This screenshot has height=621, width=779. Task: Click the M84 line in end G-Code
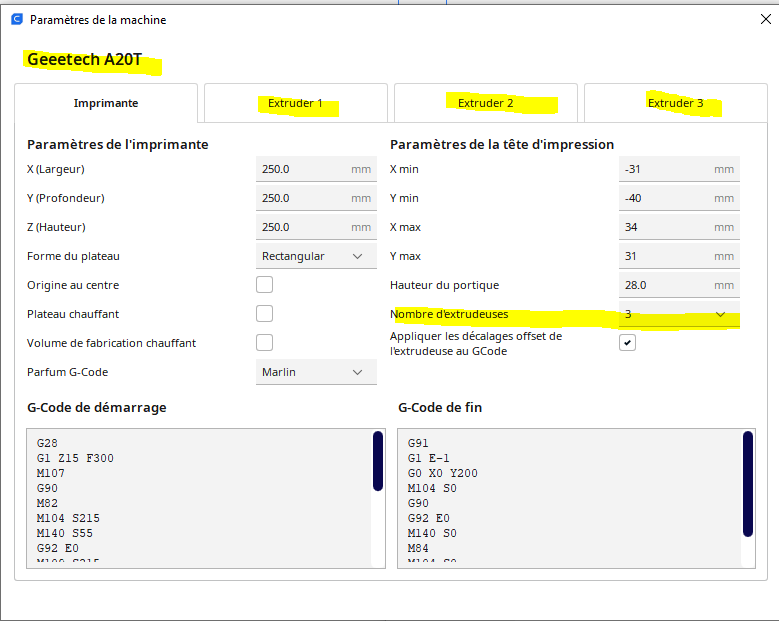(418, 548)
